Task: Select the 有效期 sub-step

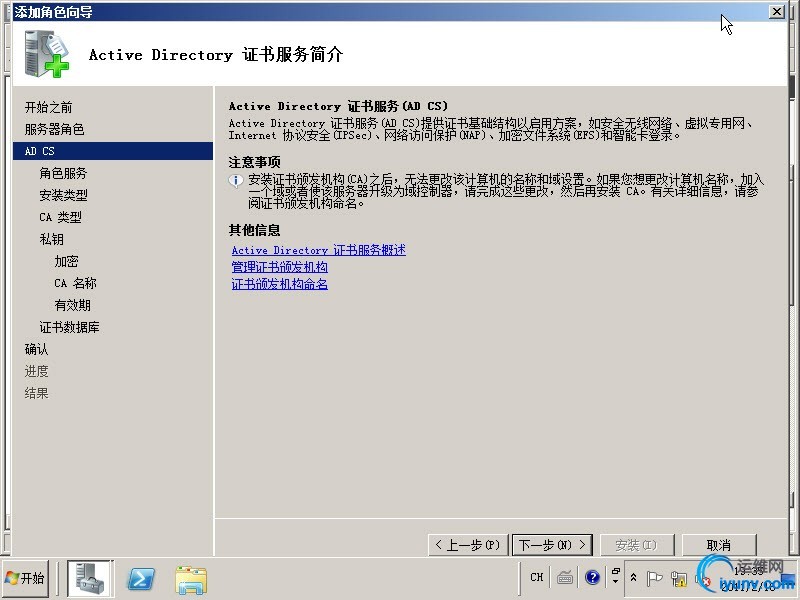Action: pos(72,305)
